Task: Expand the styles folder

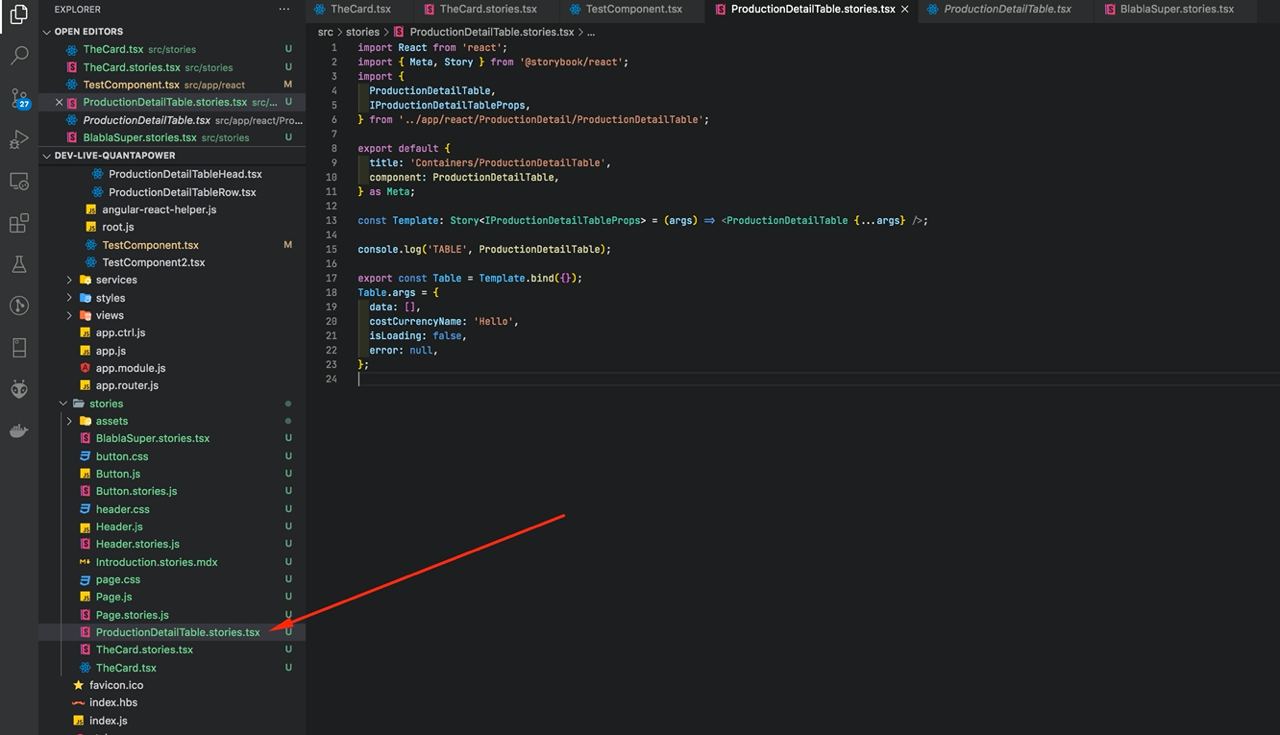Action: (x=69, y=298)
